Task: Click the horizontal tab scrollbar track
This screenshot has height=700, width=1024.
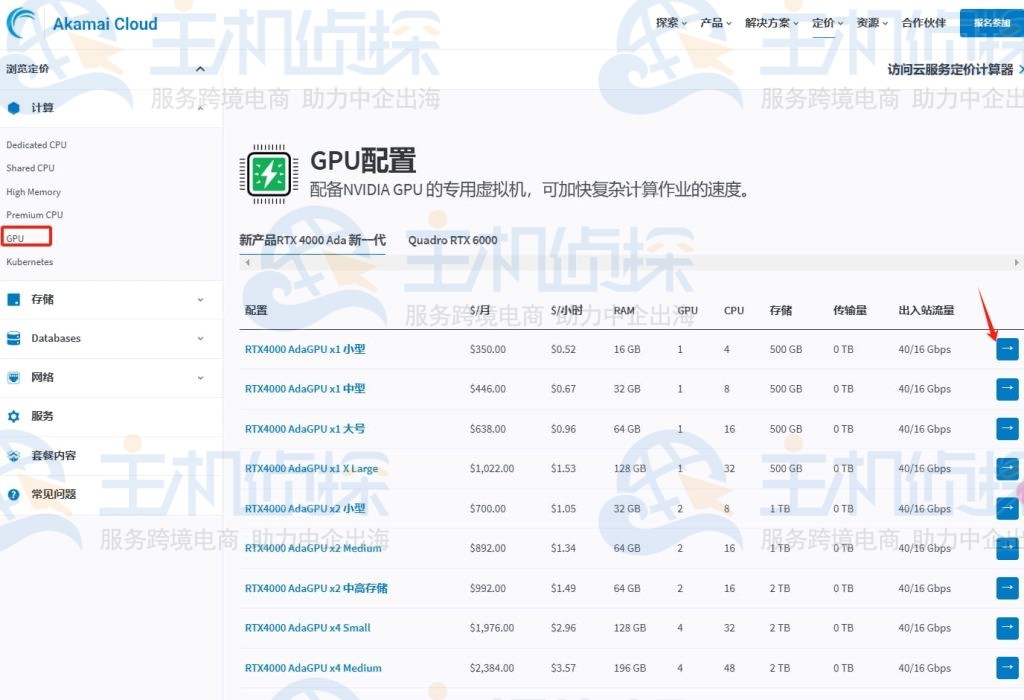Action: tap(632, 262)
